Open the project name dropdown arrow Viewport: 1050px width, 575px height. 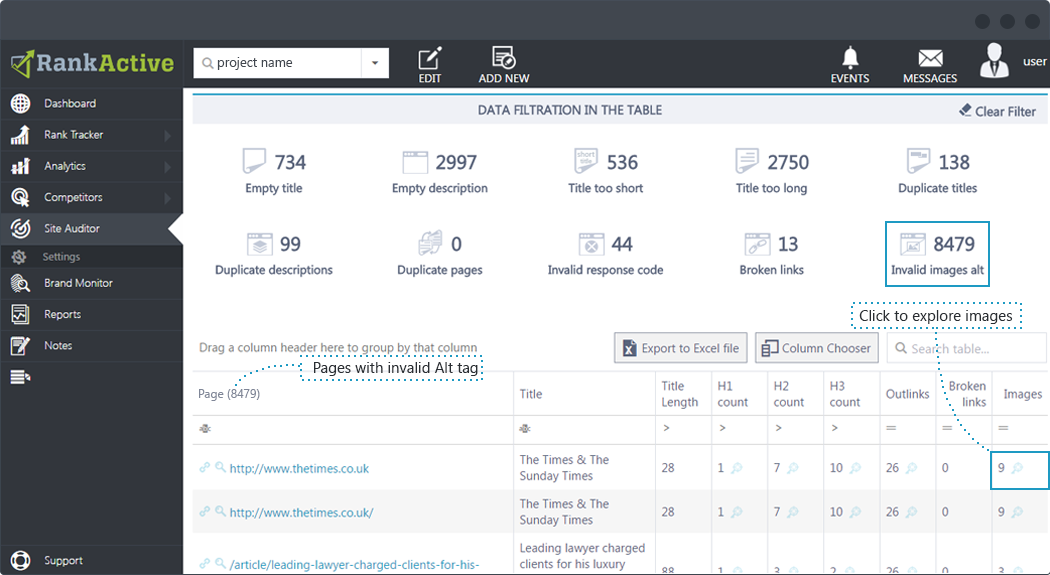click(x=375, y=63)
